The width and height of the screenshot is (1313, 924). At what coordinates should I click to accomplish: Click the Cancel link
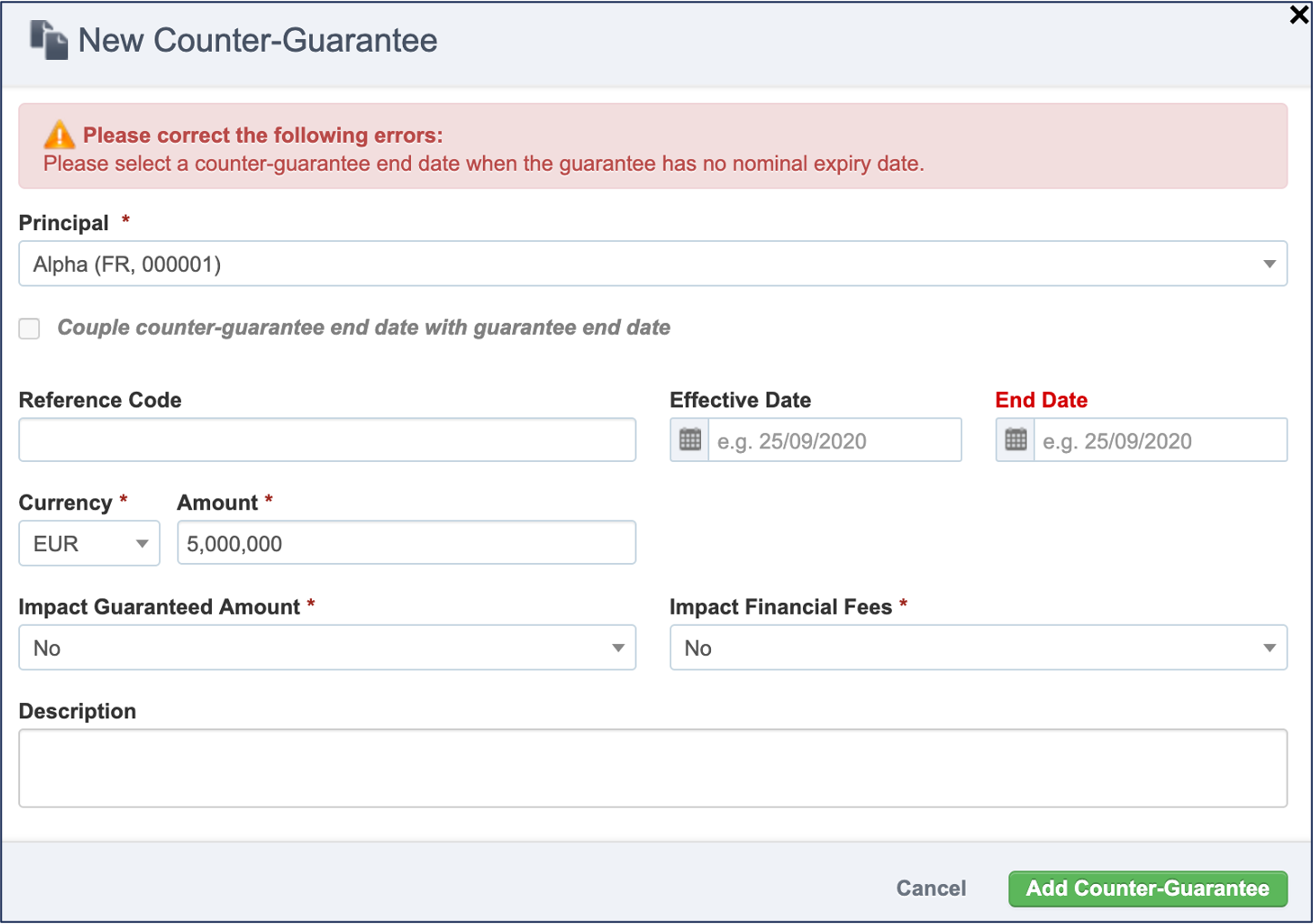[x=931, y=889]
